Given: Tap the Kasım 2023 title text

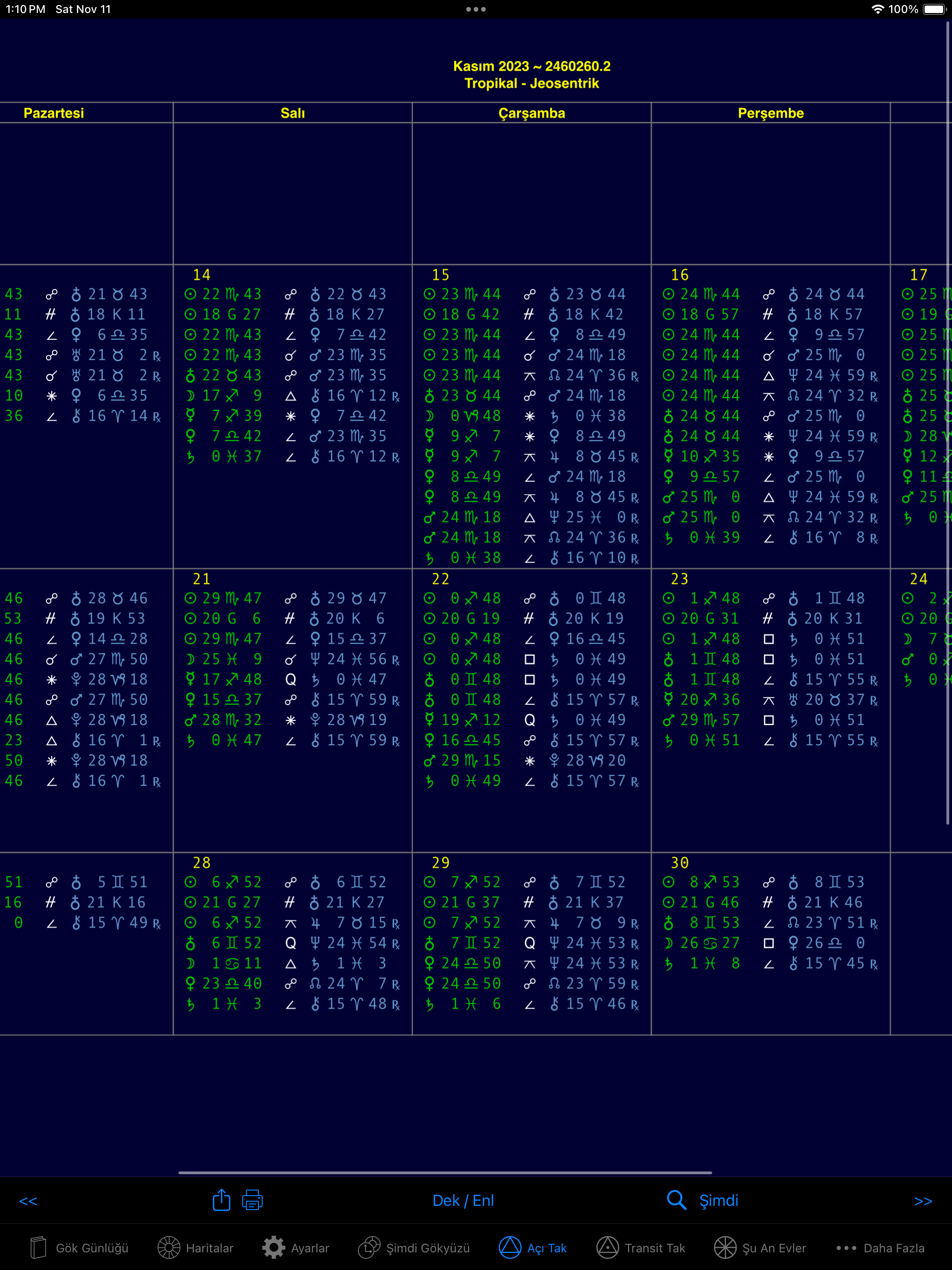Looking at the screenshot, I should pyautogui.click(x=532, y=66).
